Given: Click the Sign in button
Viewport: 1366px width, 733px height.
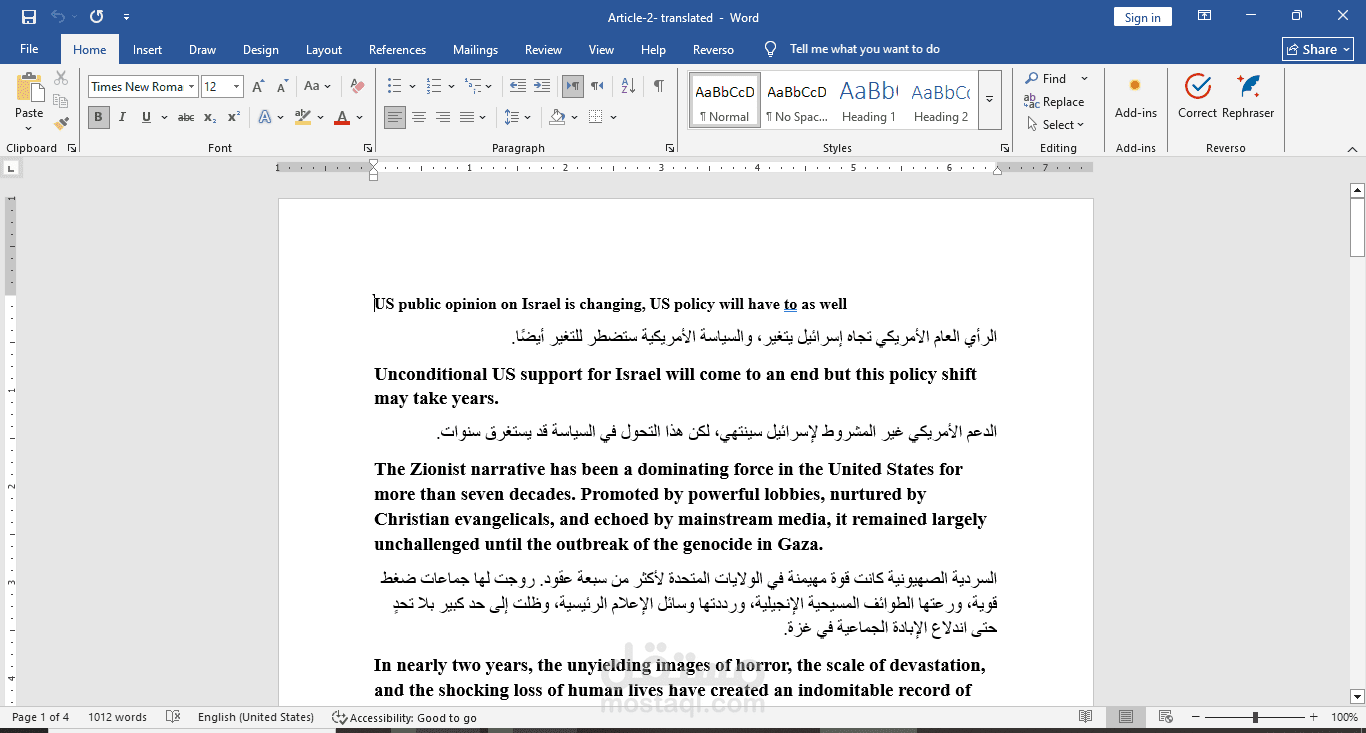Looking at the screenshot, I should (1142, 17).
